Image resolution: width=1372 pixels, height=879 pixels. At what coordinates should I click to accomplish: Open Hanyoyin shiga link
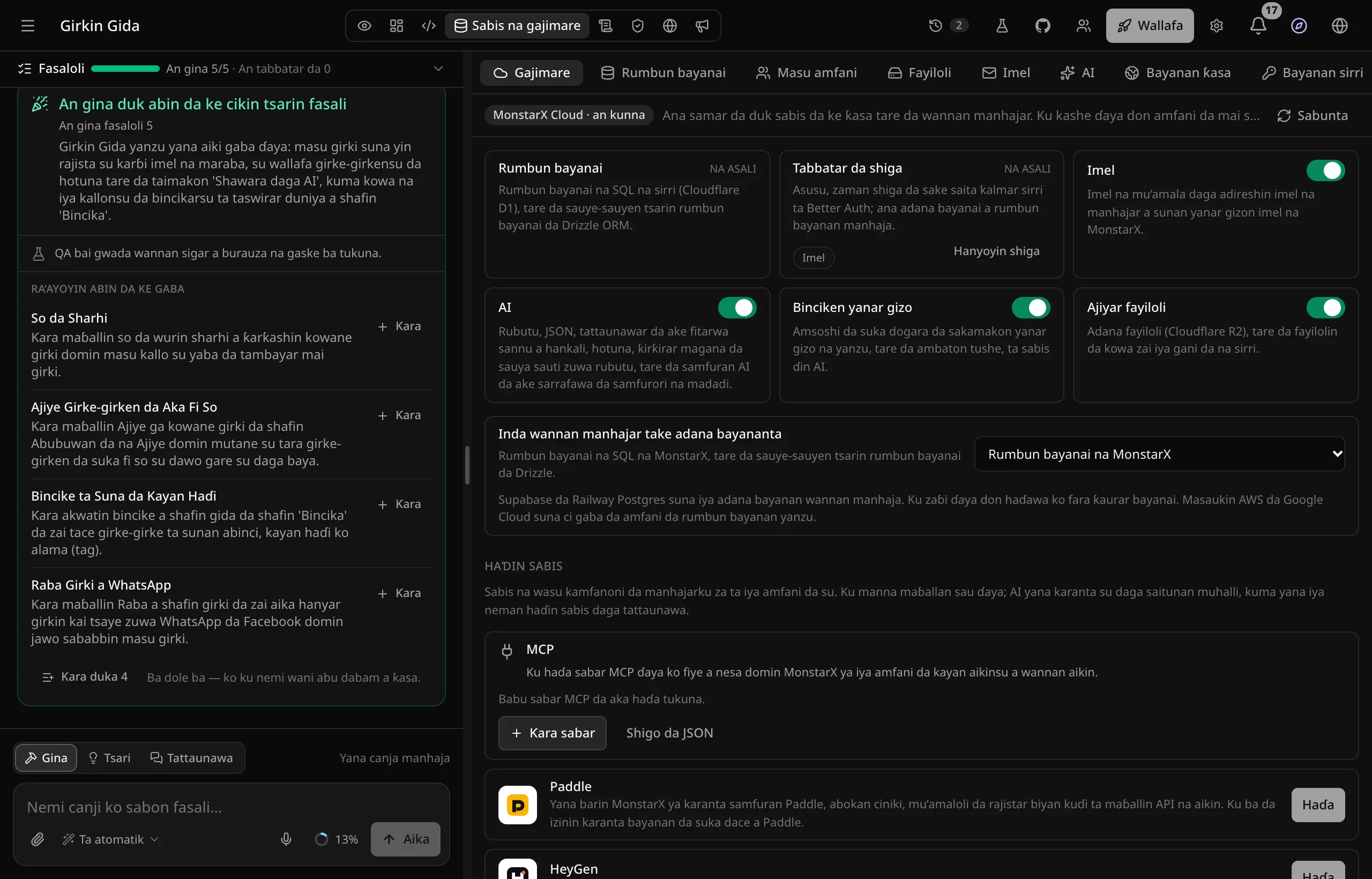996,251
